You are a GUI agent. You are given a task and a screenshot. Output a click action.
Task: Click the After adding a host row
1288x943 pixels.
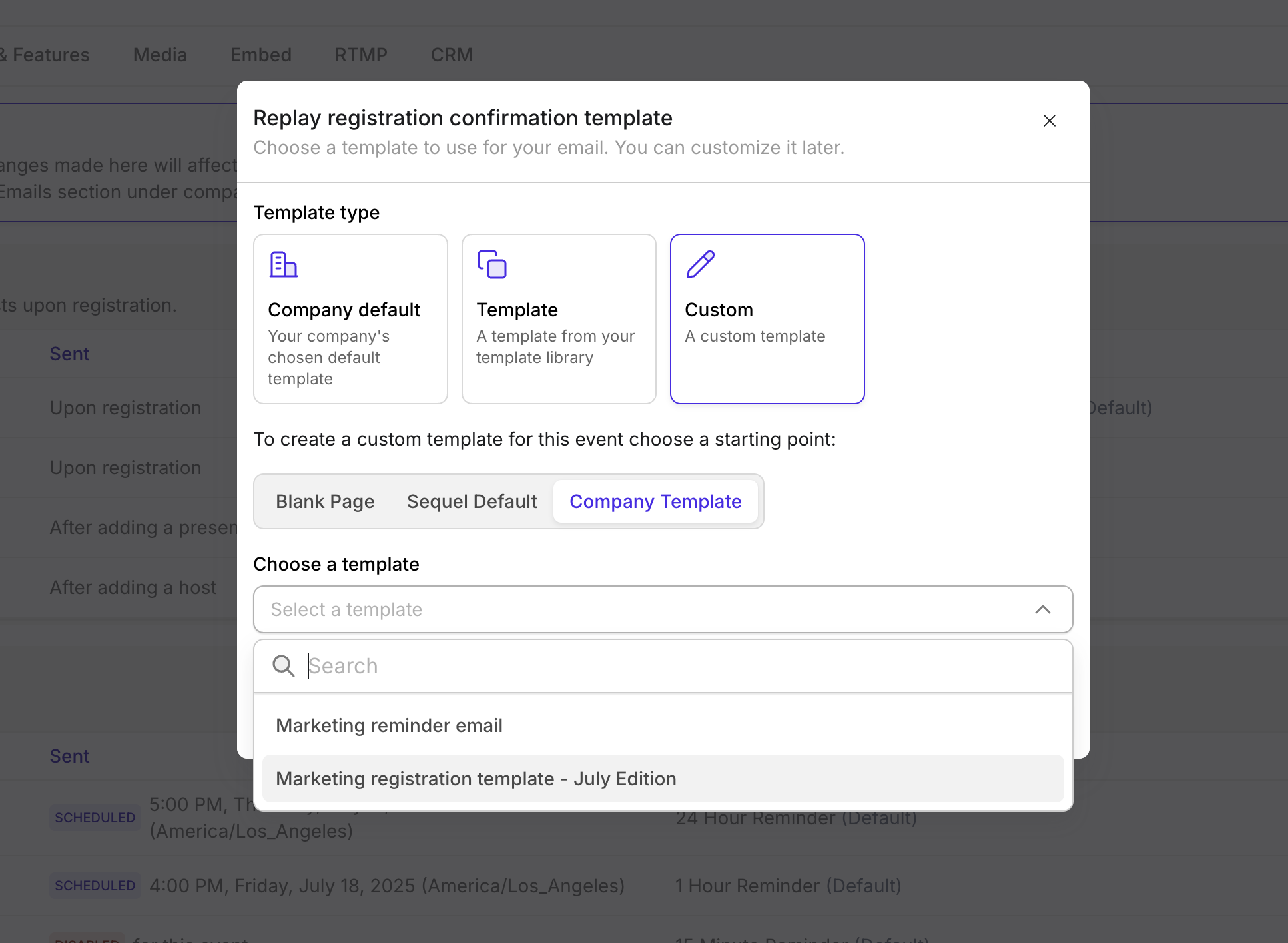(x=133, y=587)
